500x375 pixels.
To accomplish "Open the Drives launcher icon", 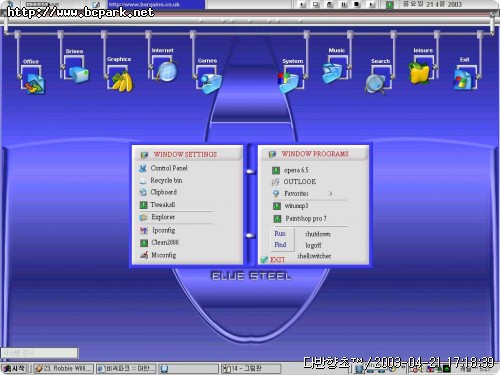I will click(78, 74).
